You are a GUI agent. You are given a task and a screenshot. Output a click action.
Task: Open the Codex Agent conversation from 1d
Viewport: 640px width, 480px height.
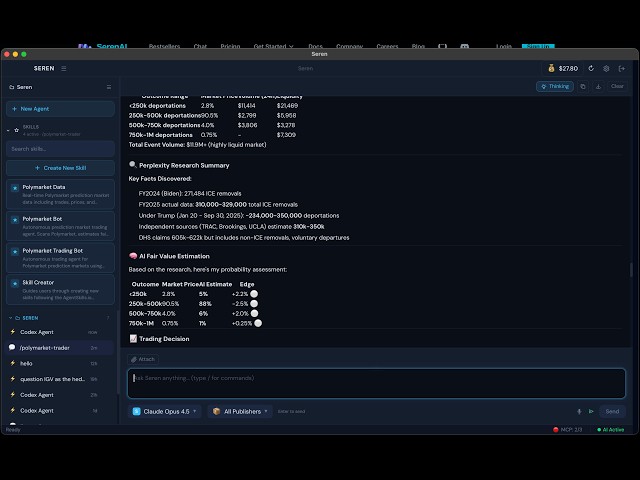click(x=59, y=411)
